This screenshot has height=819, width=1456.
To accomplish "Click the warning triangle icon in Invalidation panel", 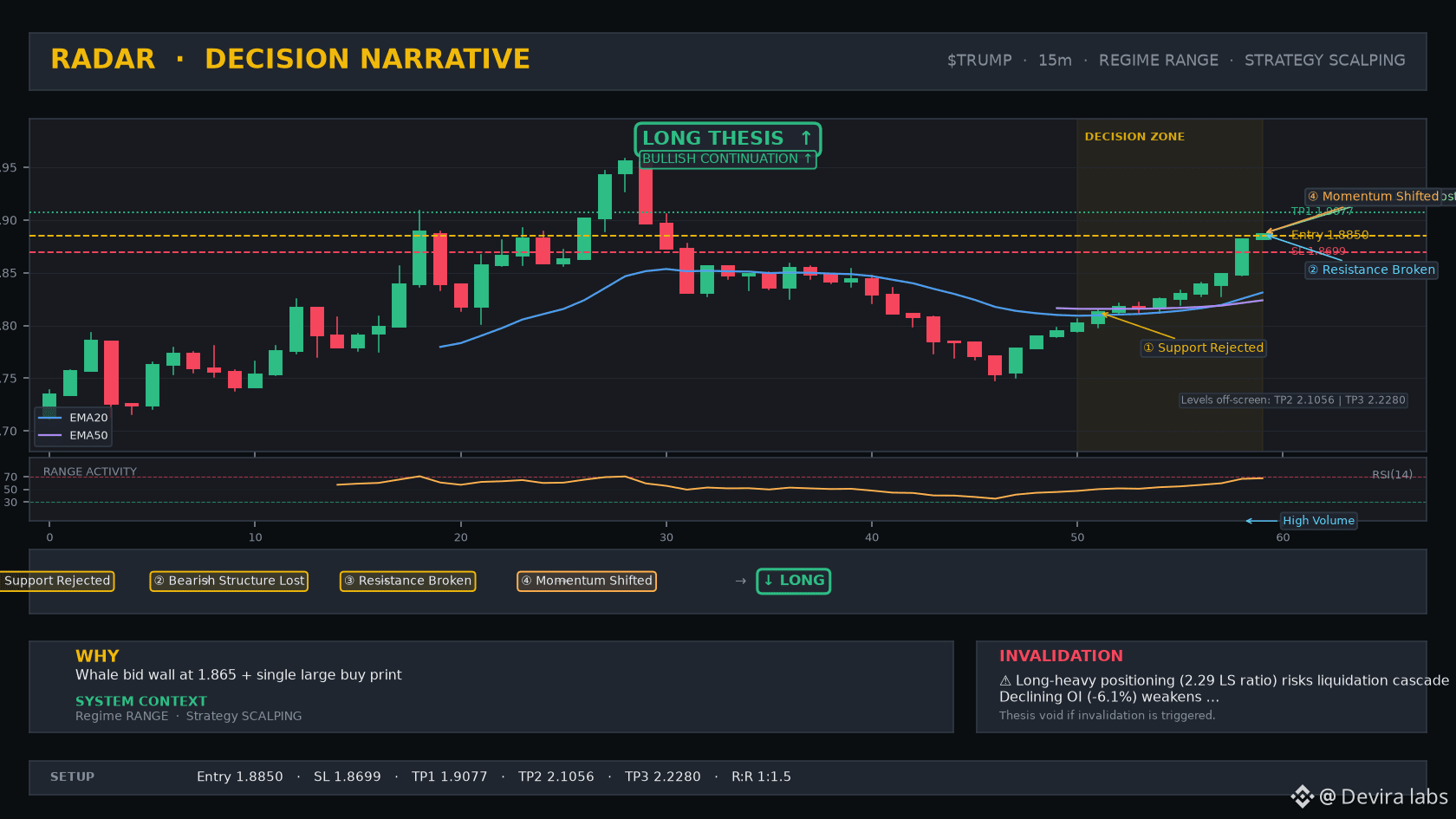I will [1005, 681].
